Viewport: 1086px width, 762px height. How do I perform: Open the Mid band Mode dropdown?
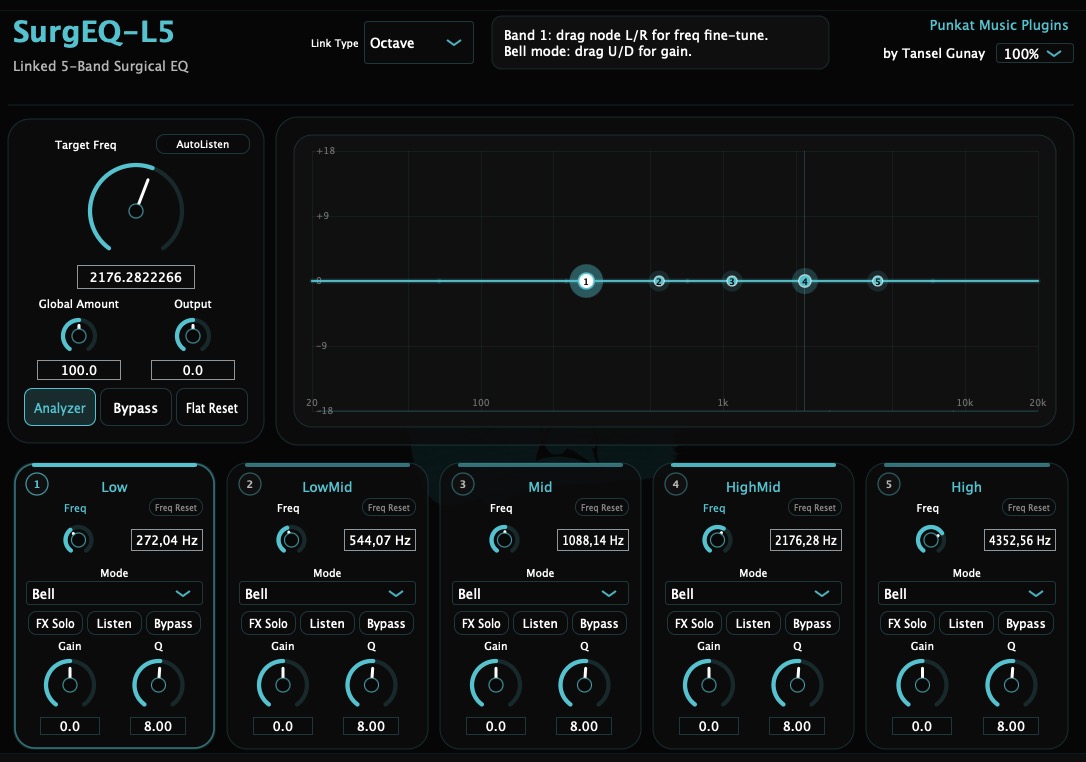540,594
